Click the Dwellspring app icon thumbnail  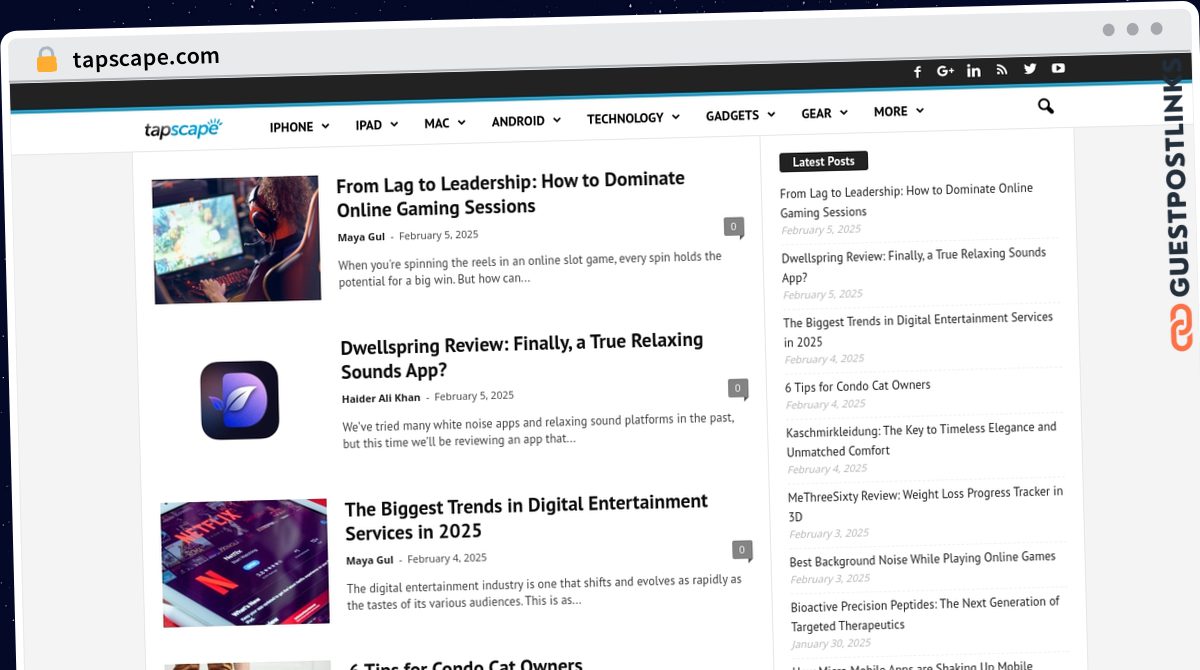point(240,400)
